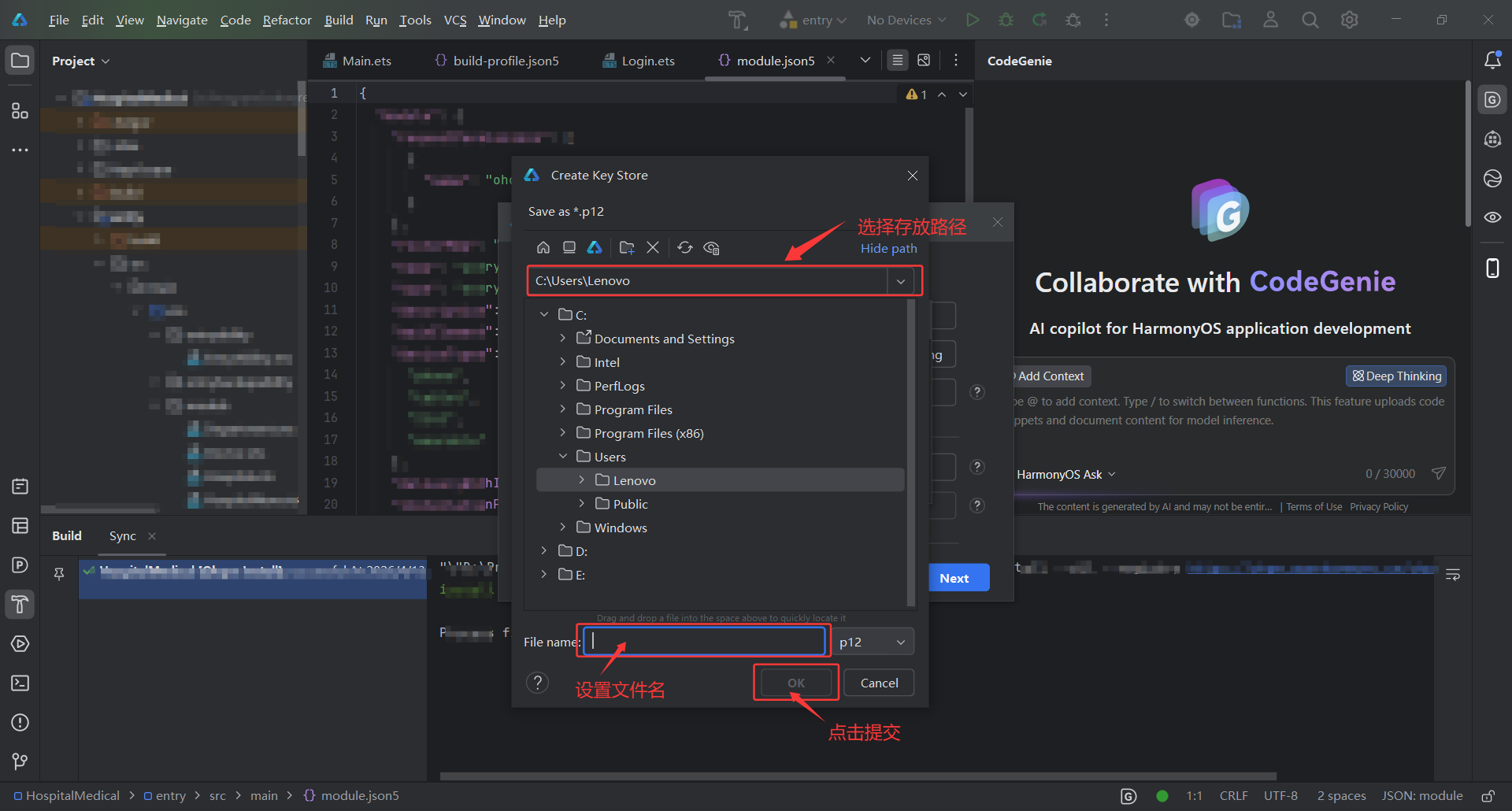1512x811 pixels.
Task: Pin the build output tab
Action: [59, 574]
